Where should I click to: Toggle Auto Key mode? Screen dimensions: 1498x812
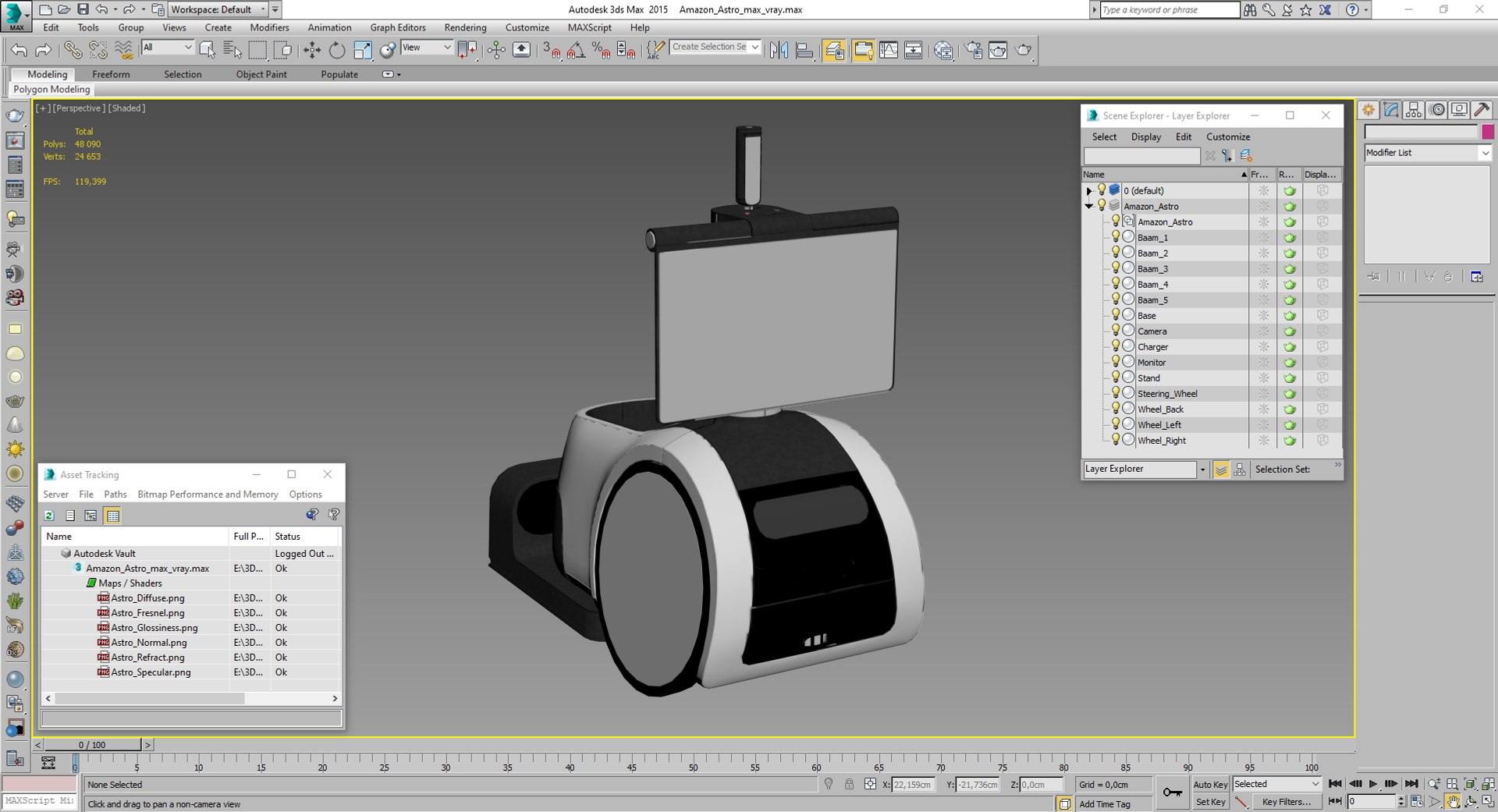[x=1210, y=785]
